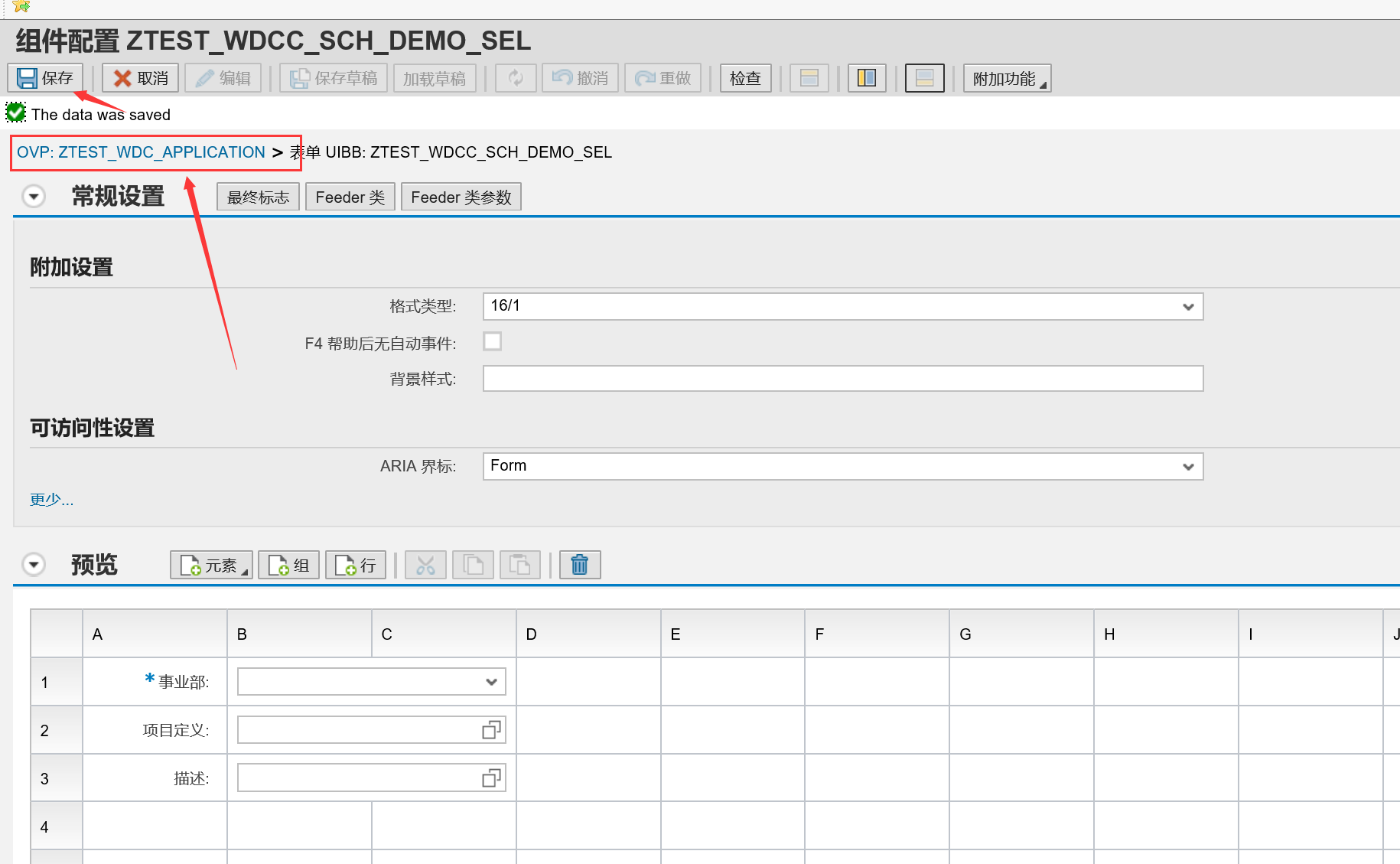Open OVP: ZTEST_WDC_APPLICATION breadcrumb link

(141, 152)
